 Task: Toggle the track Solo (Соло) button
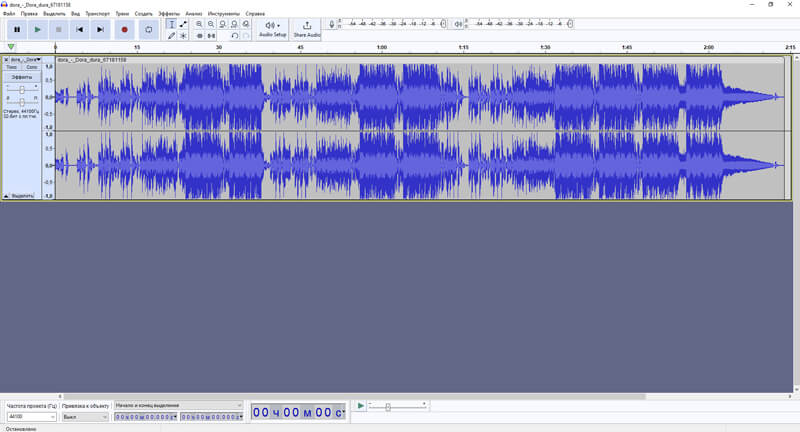32,67
